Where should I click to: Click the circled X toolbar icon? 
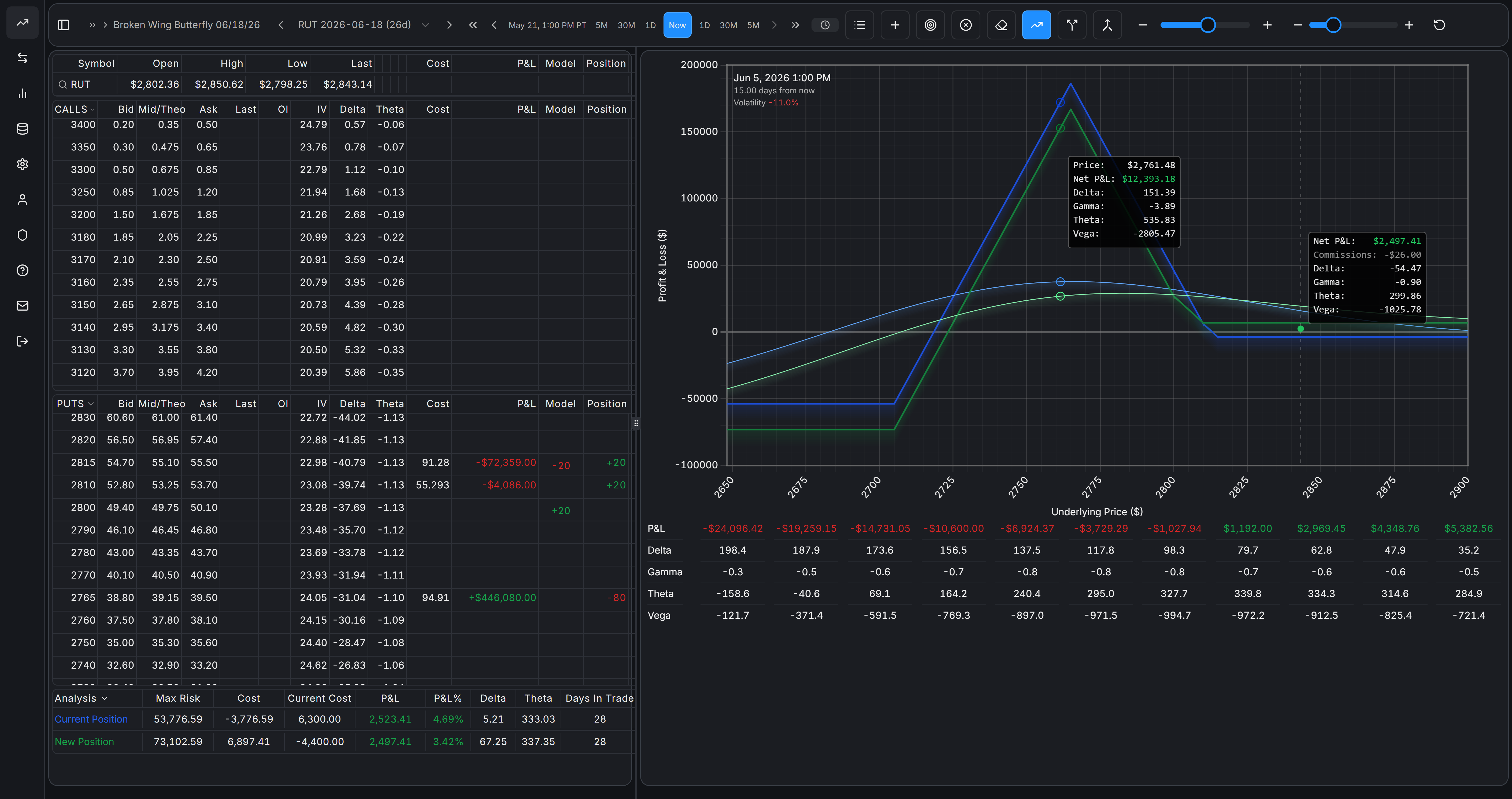(x=966, y=25)
